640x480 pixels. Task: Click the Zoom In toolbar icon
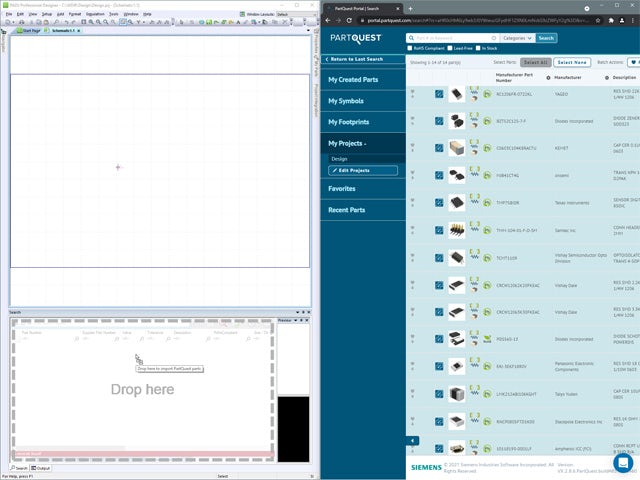click(91, 22)
